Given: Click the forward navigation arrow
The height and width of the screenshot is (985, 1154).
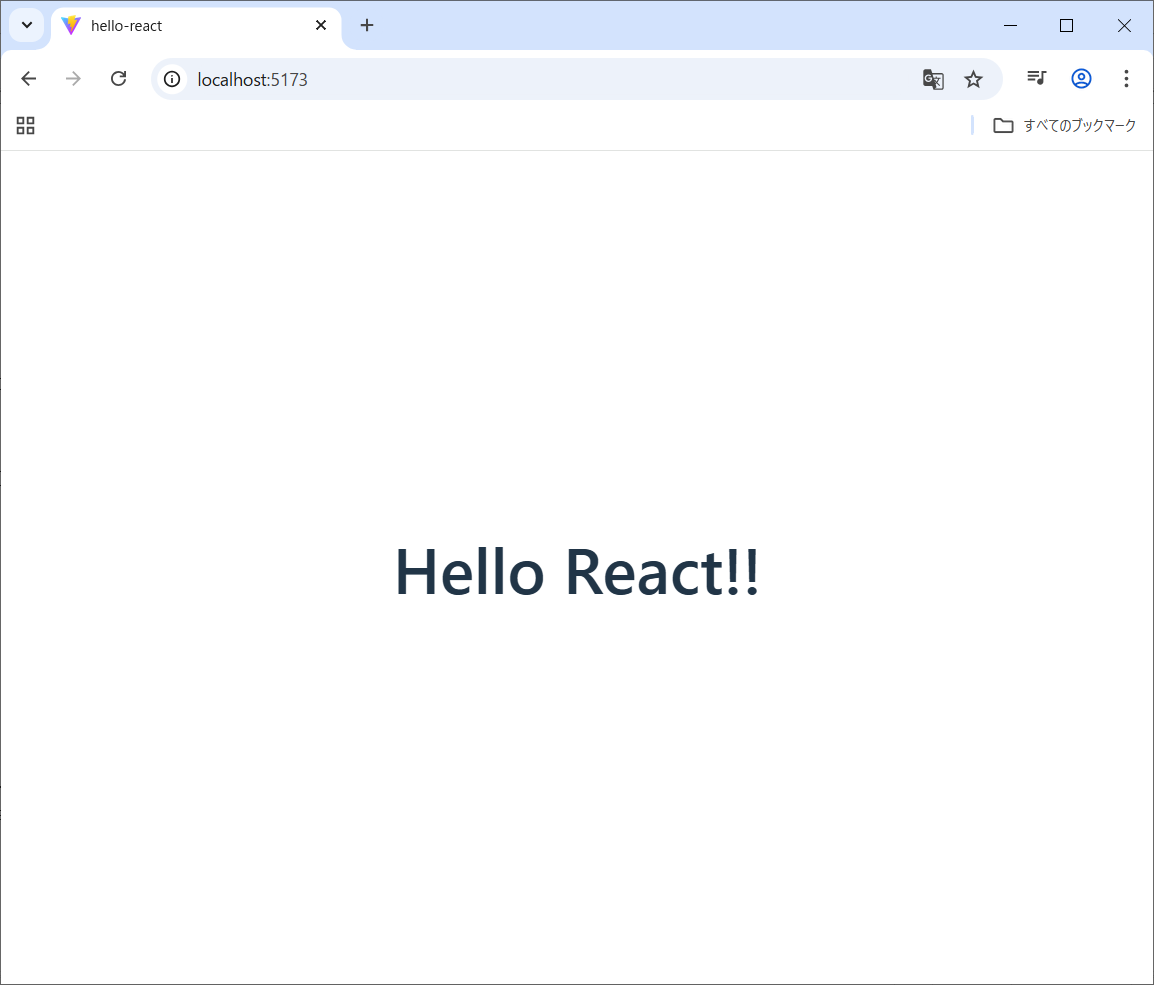Looking at the screenshot, I should point(73,79).
